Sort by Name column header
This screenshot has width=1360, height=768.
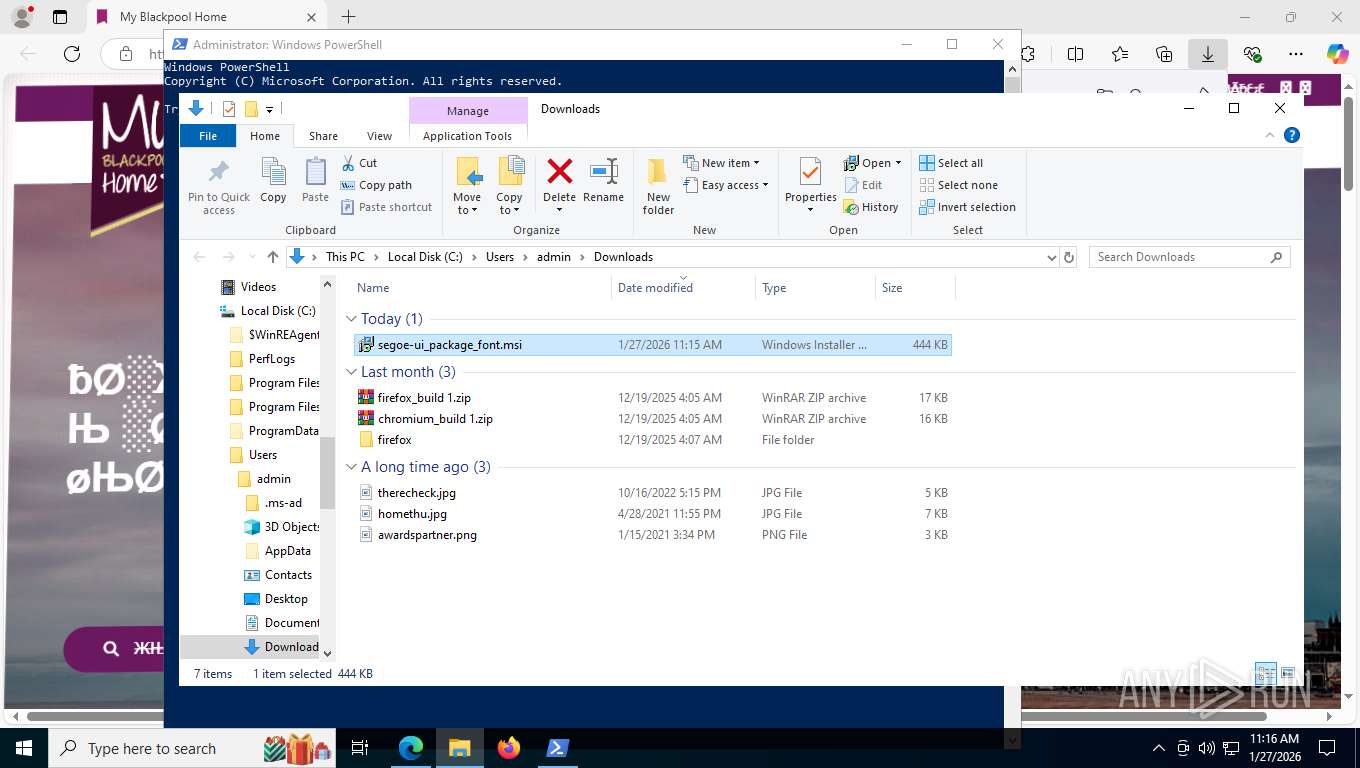click(373, 288)
